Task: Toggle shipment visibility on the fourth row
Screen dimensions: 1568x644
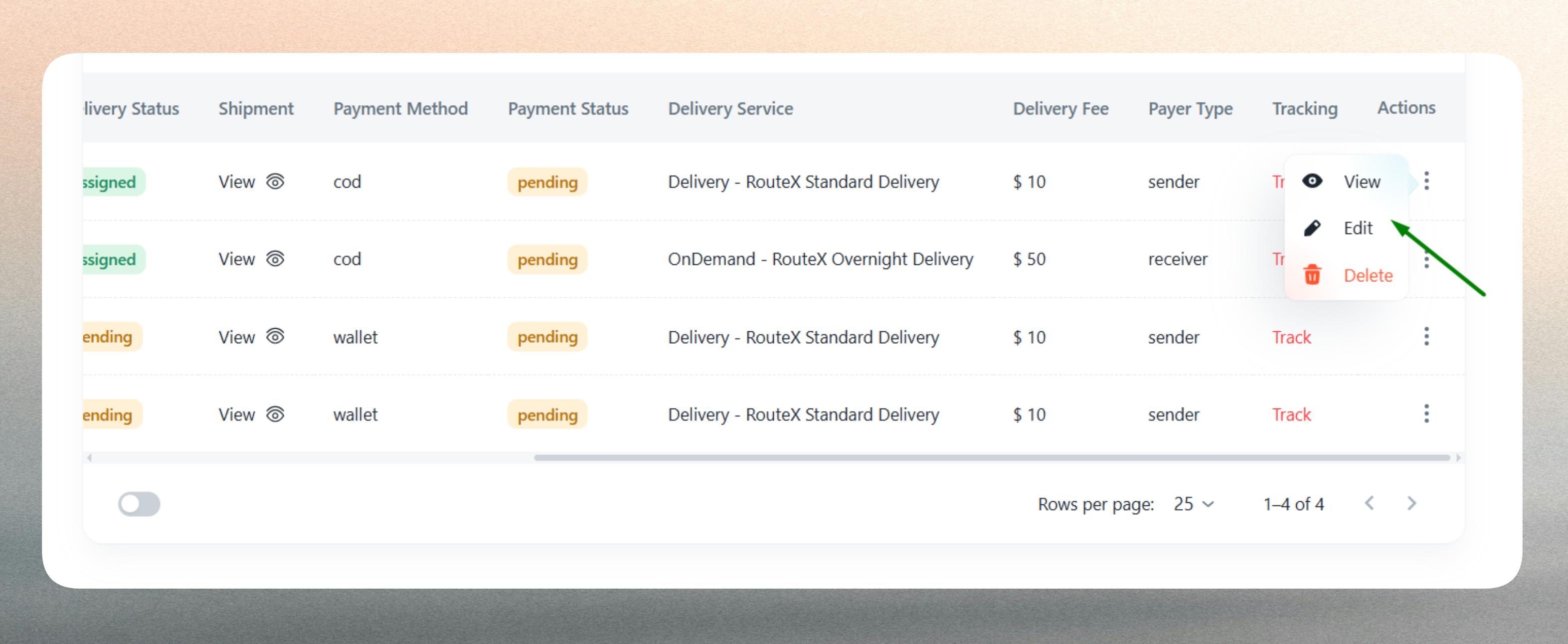Action: pos(275,415)
